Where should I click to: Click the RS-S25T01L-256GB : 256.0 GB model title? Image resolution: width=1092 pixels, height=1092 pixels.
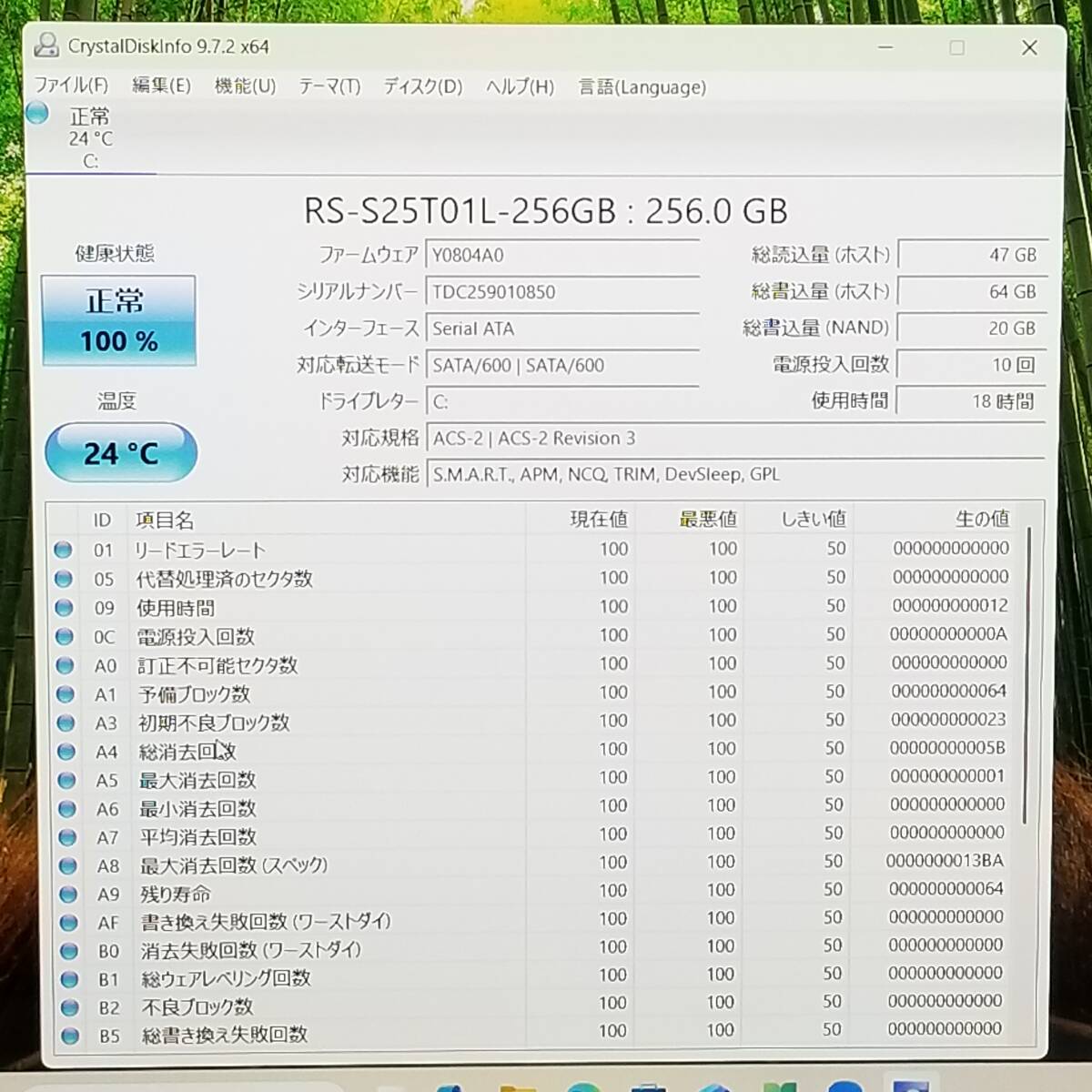(546, 210)
